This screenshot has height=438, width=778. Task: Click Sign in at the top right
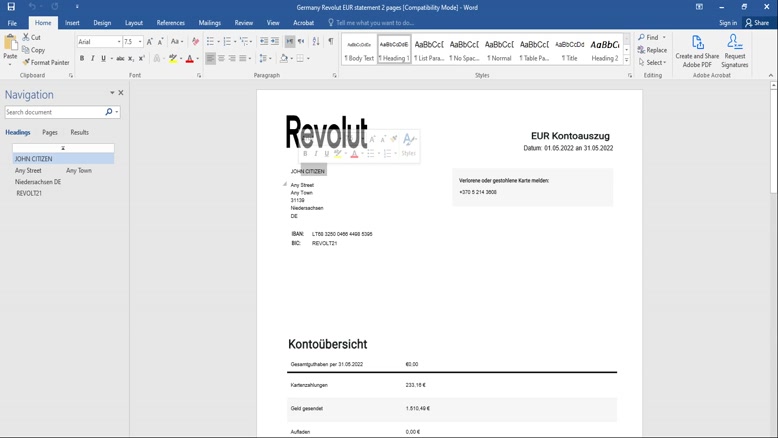pyautogui.click(x=727, y=22)
